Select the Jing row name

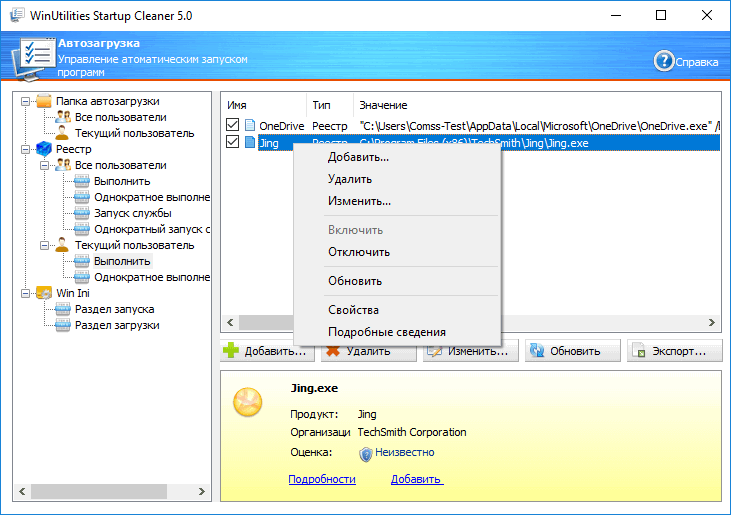[269, 143]
